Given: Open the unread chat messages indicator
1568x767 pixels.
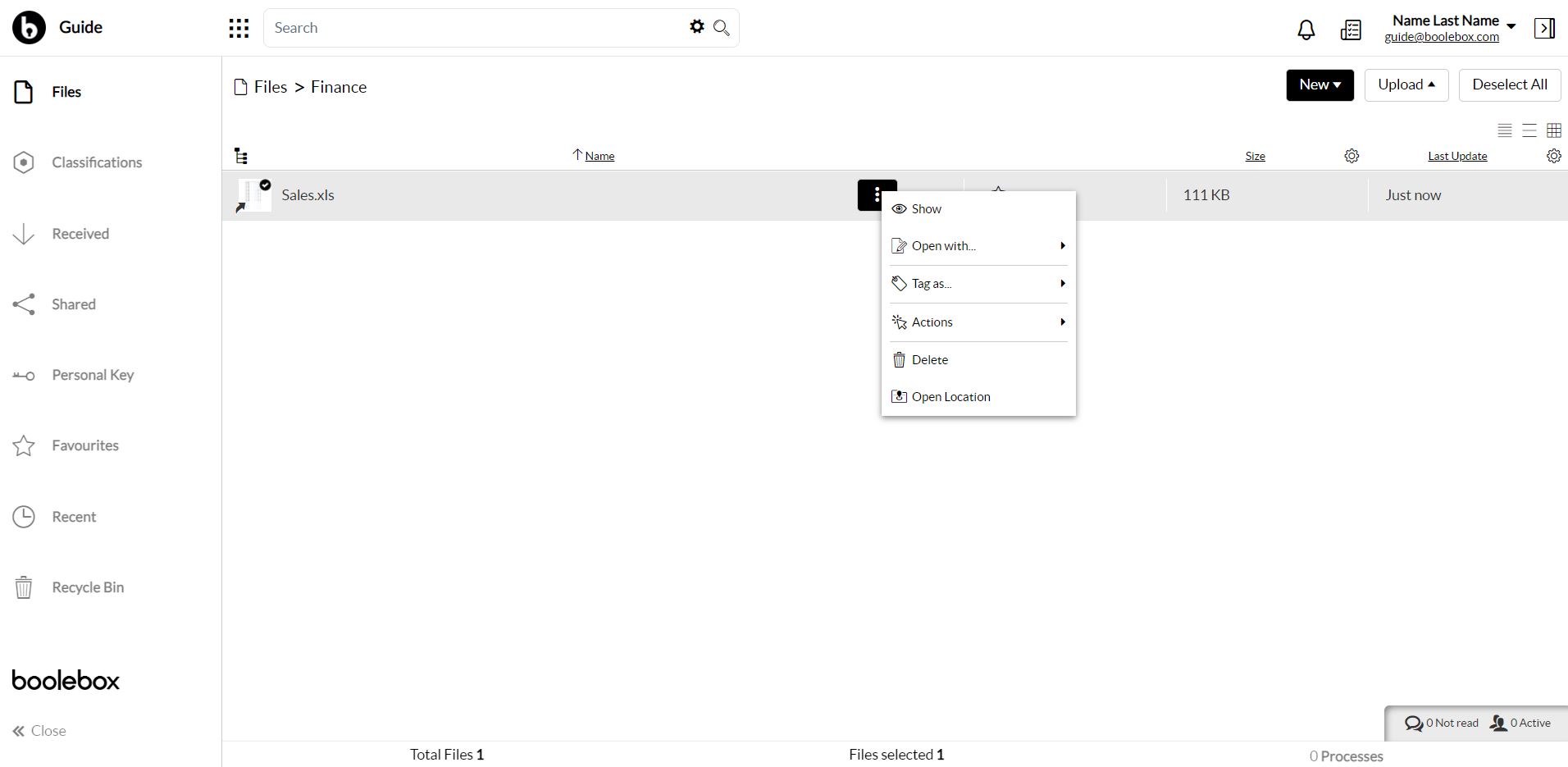Looking at the screenshot, I should pos(1442,724).
